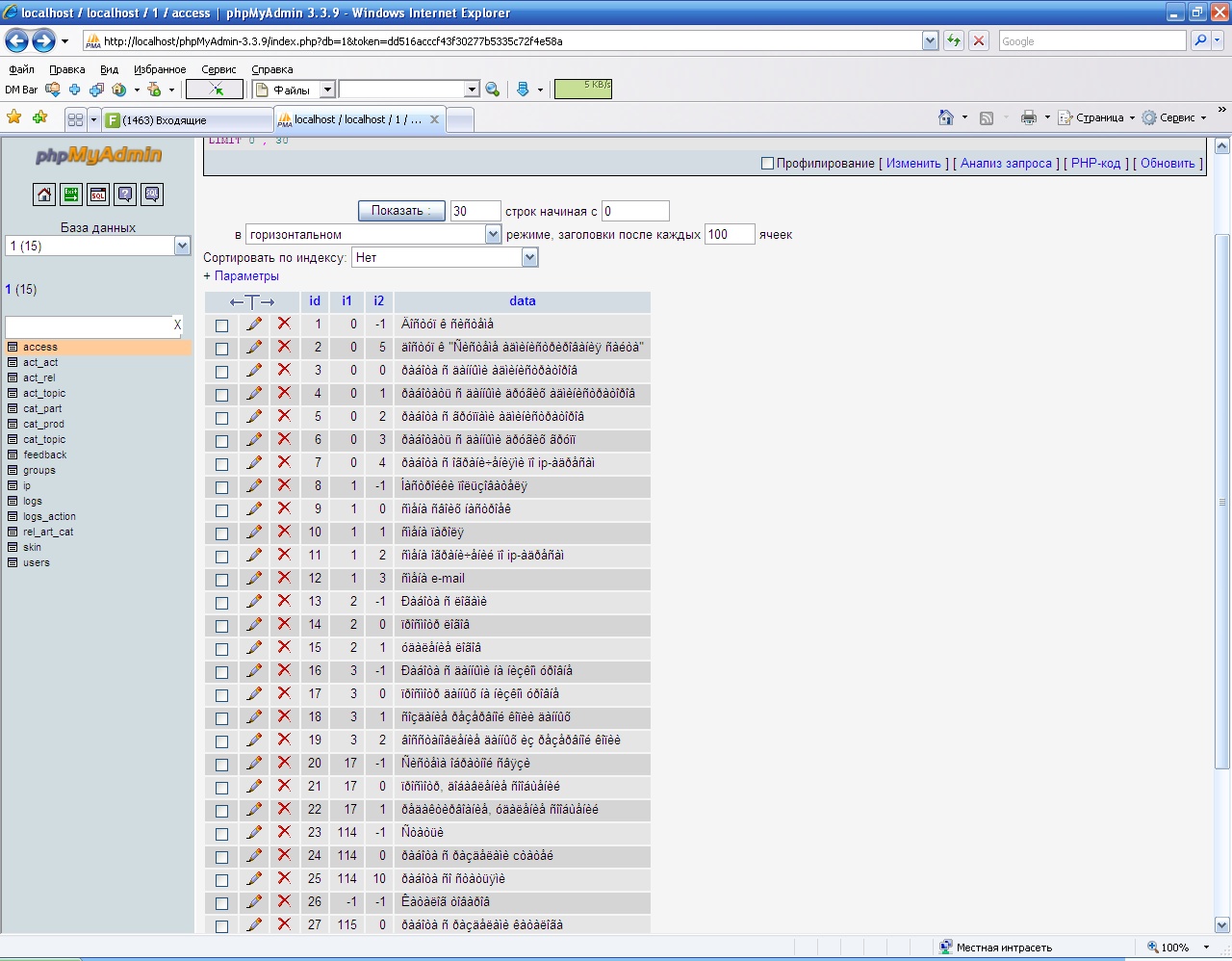This screenshot has height=961, width=1232.
Task: Open address bar history dropdown
Action: click(930, 40)
